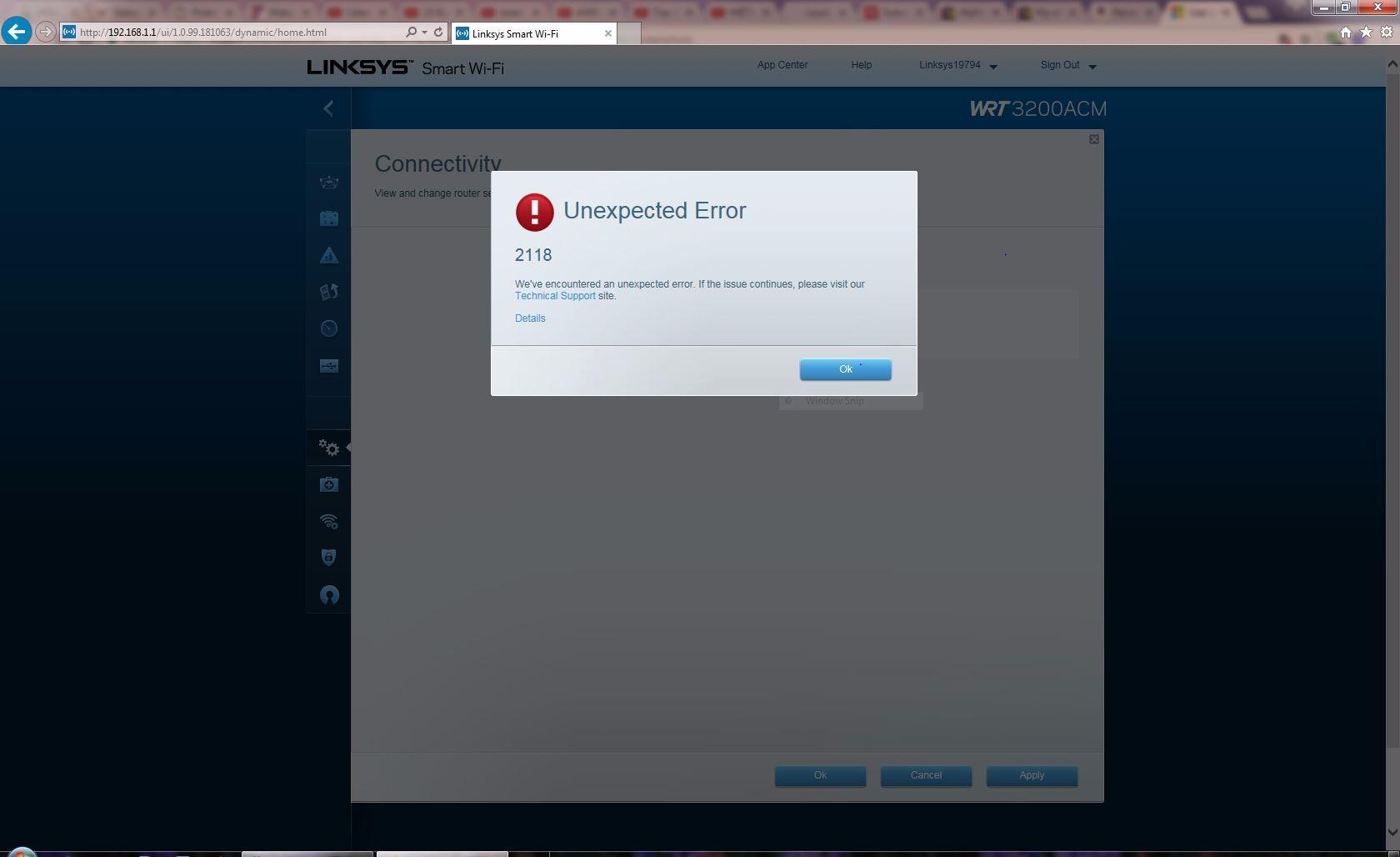
Task: Open the Help menu
Action: pyautogui.click(x=861, y=65)
